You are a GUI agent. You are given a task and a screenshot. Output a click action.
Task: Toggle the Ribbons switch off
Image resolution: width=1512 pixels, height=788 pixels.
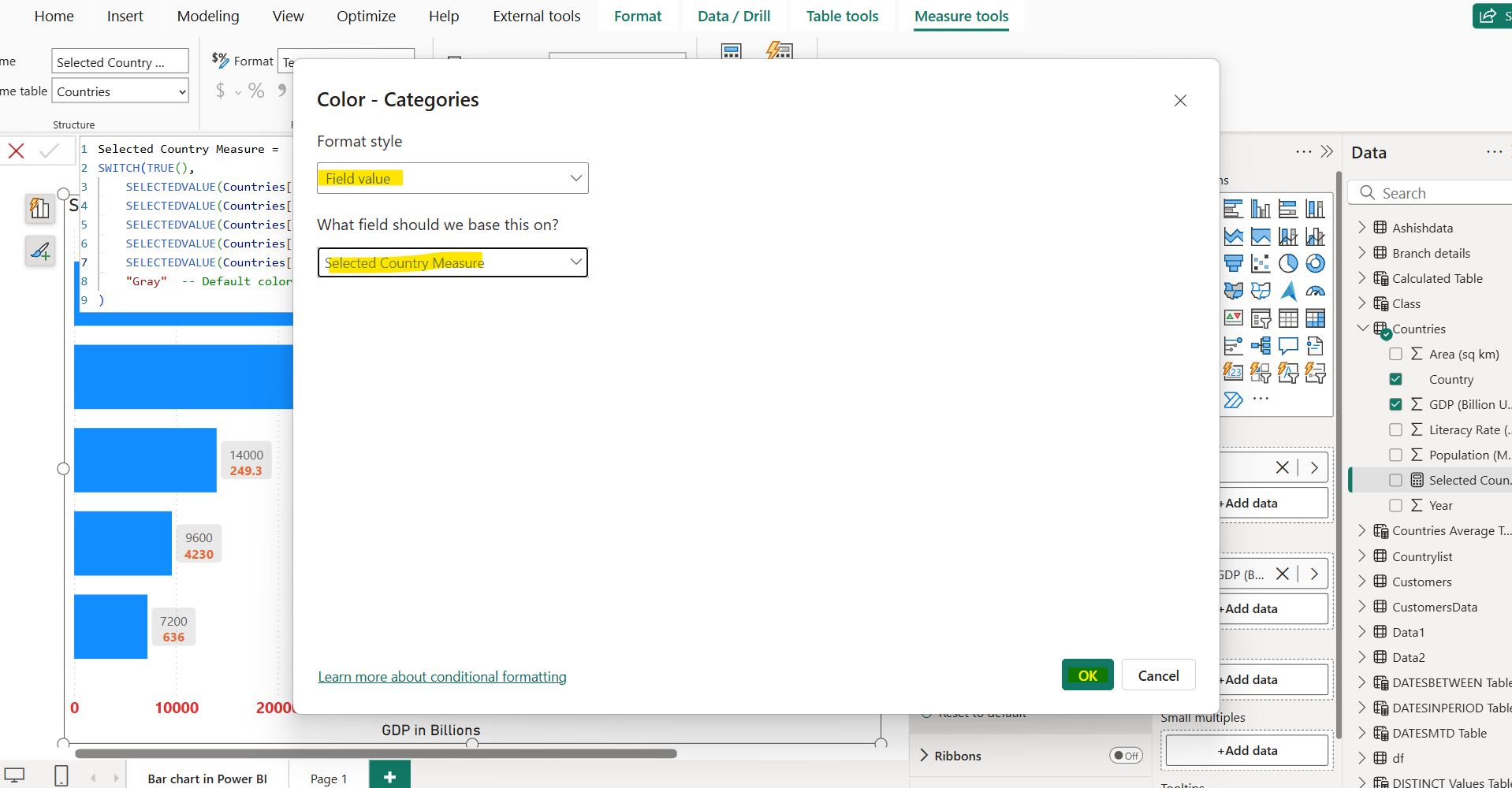1127,755
